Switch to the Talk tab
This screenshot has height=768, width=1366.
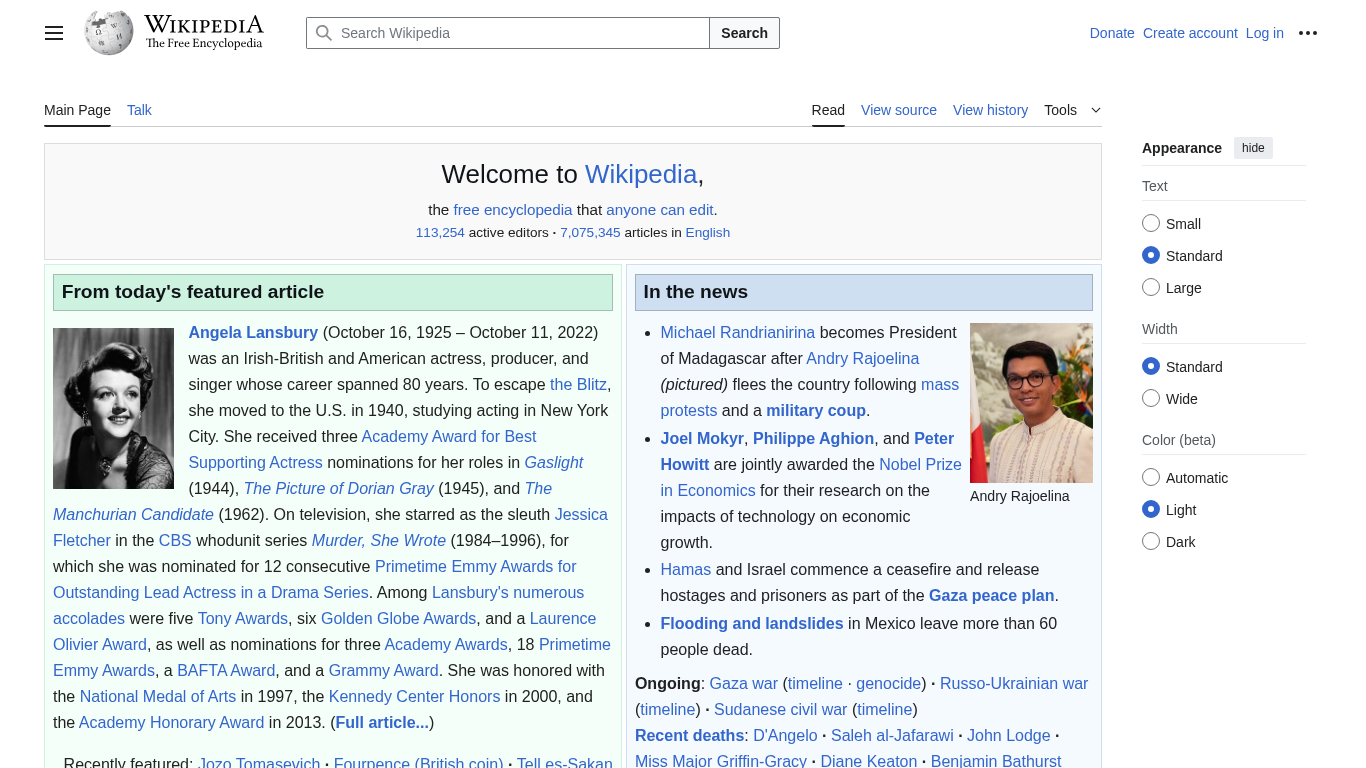(x=139, y=110)
